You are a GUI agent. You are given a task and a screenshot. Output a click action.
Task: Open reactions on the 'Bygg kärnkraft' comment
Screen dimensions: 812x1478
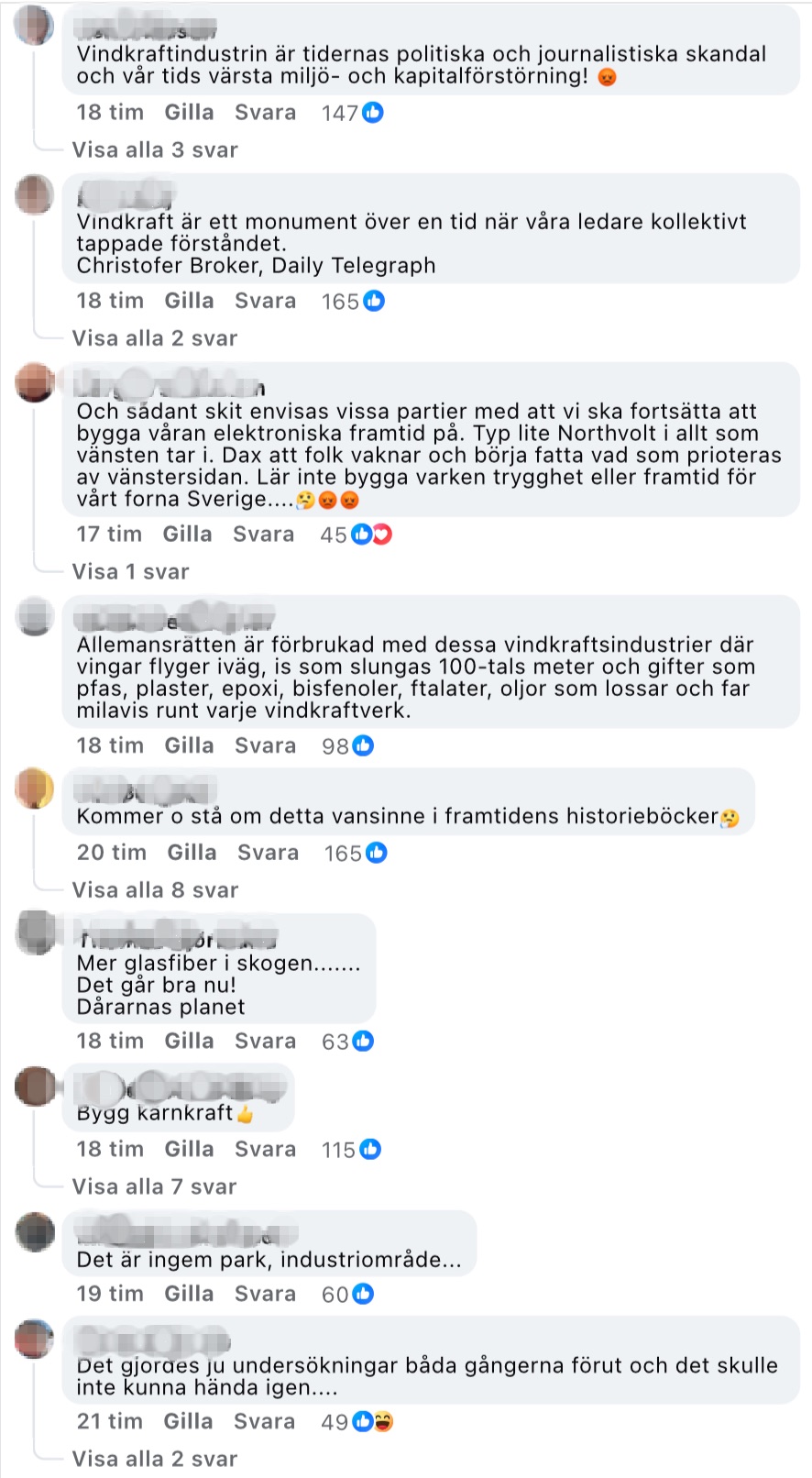pos(351,1150)
